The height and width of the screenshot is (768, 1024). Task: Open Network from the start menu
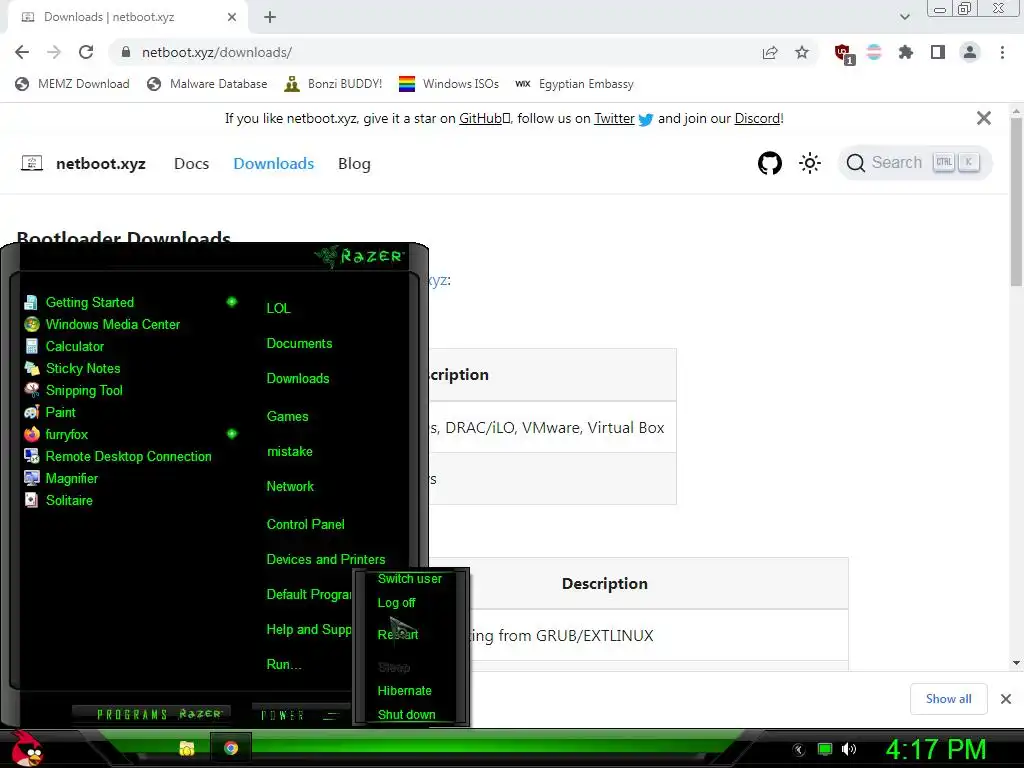[290, 487]
